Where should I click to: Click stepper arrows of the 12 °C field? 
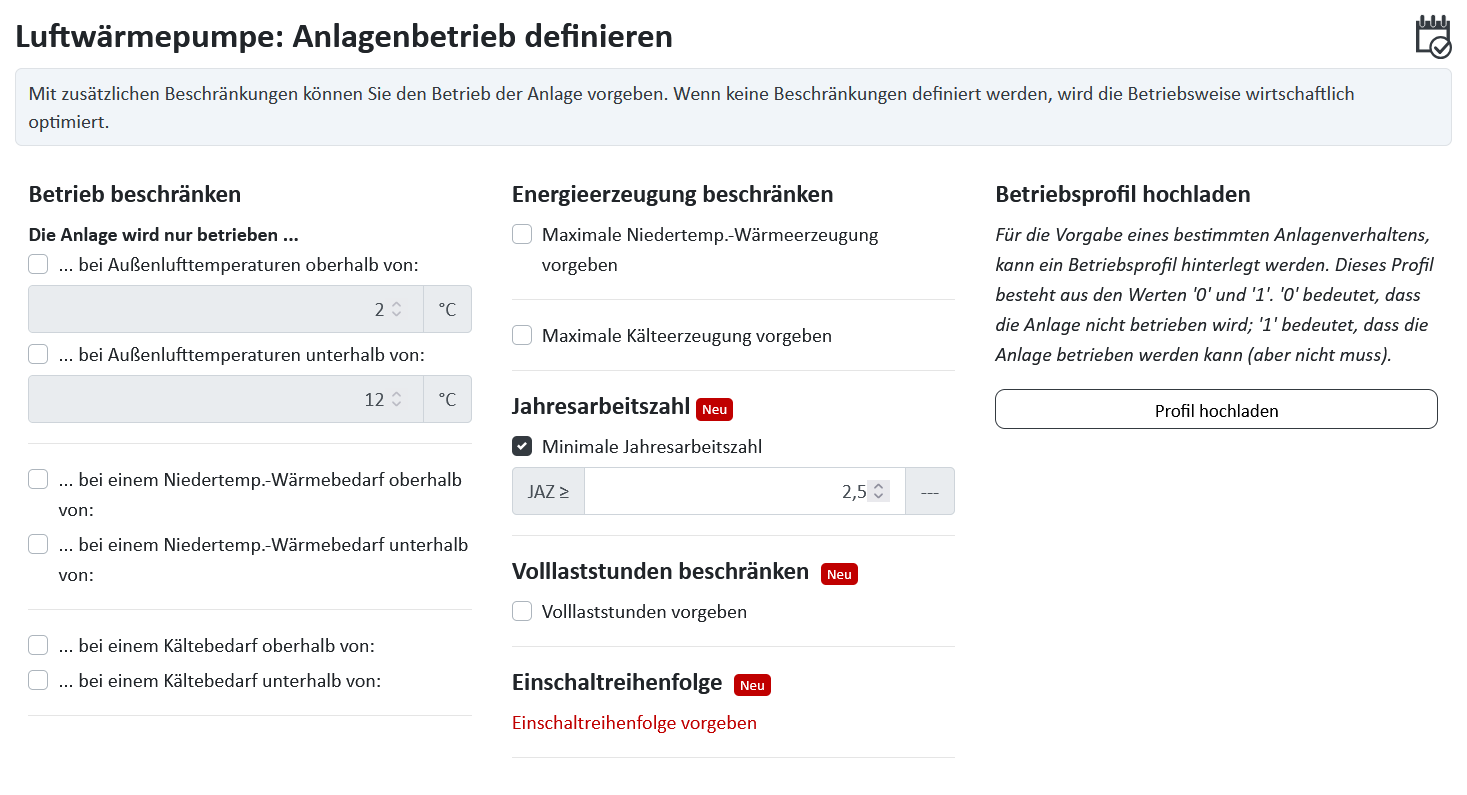396,399
